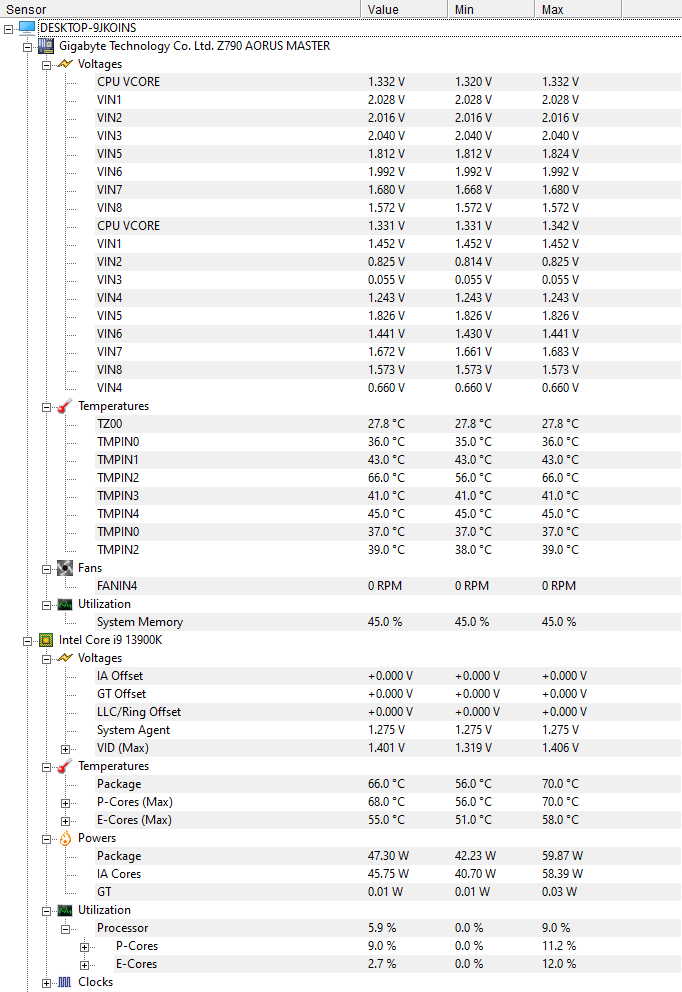Expand the P-Cores utilization entry
Image resolution: width=682 pixels, height=992 pixels.
click(84, 947)
